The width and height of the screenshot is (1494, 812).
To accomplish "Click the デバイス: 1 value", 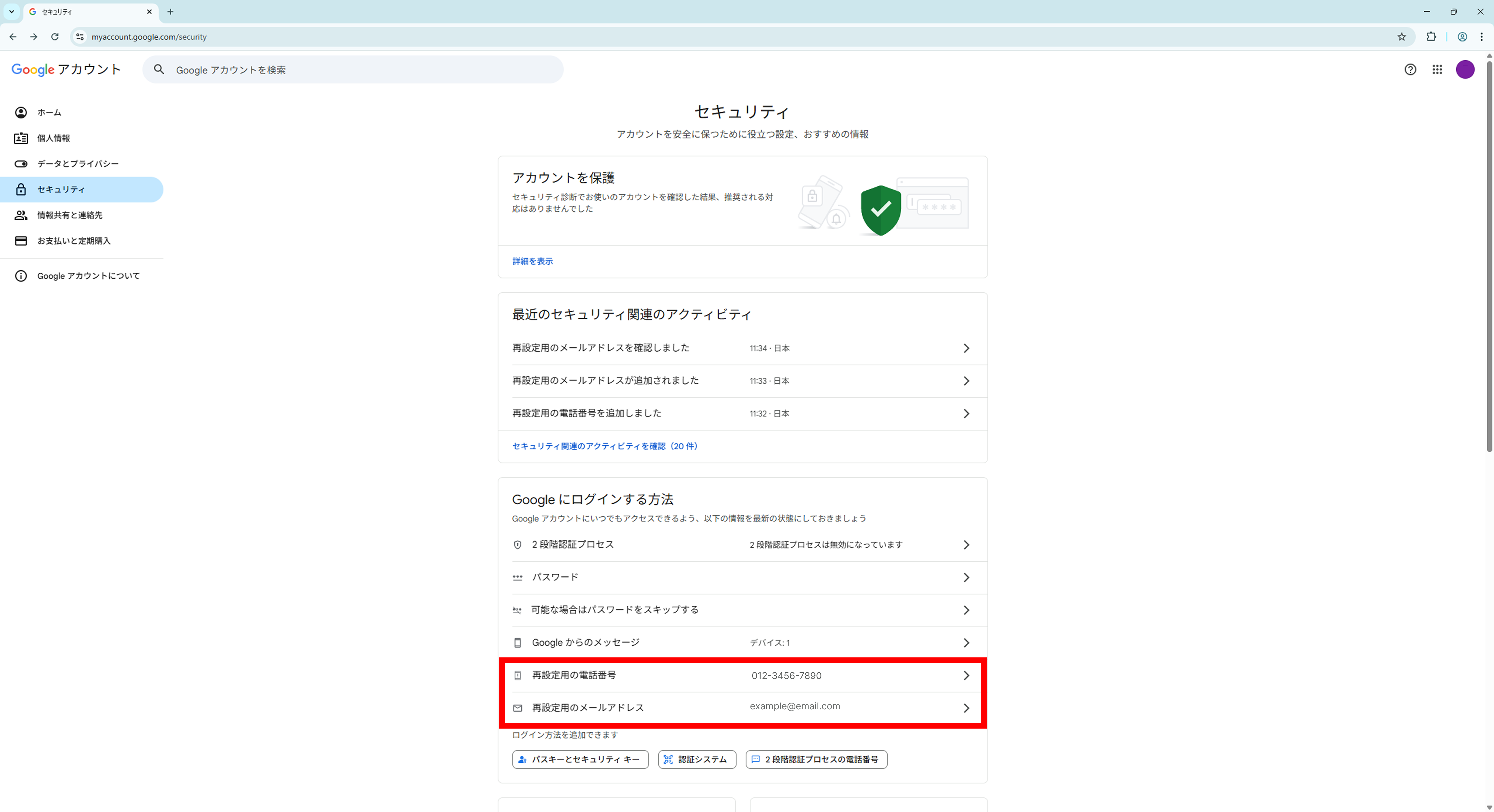I will tap(770, 643).
